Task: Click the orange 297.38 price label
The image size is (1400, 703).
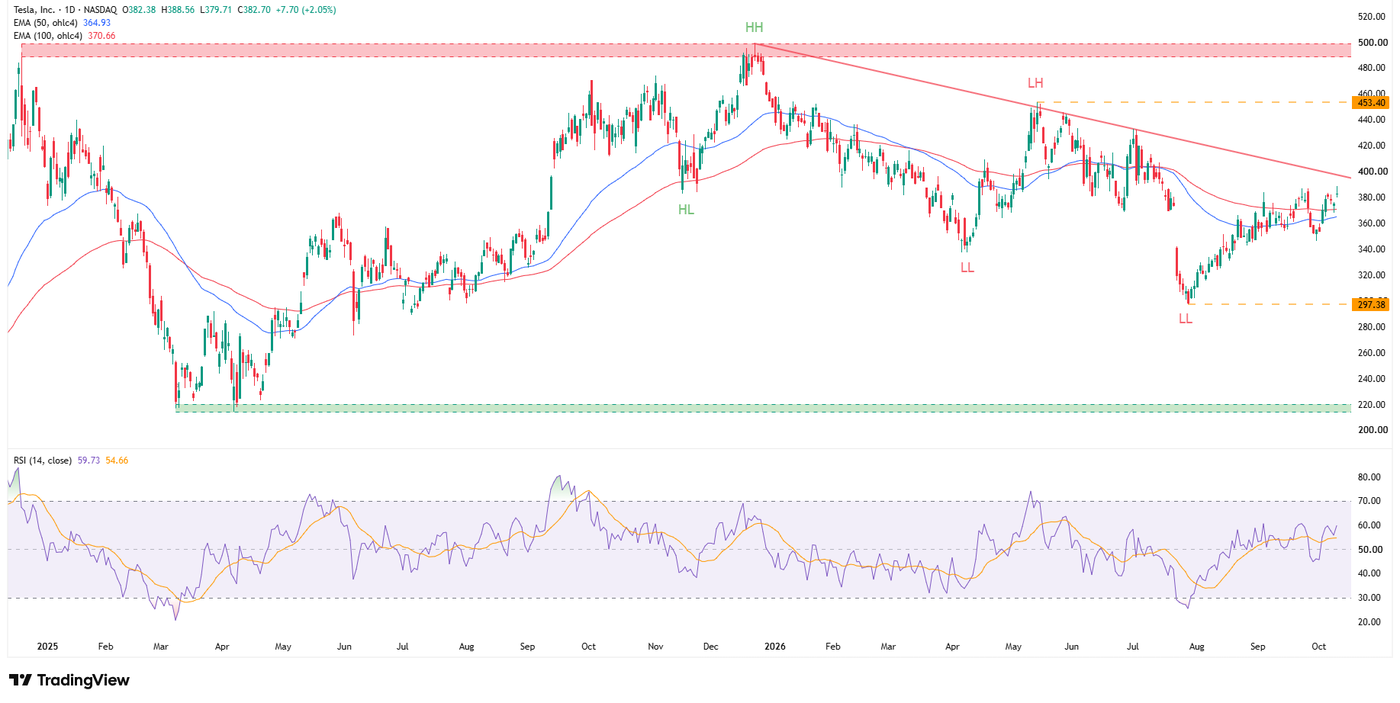Action: [1370, 304]
